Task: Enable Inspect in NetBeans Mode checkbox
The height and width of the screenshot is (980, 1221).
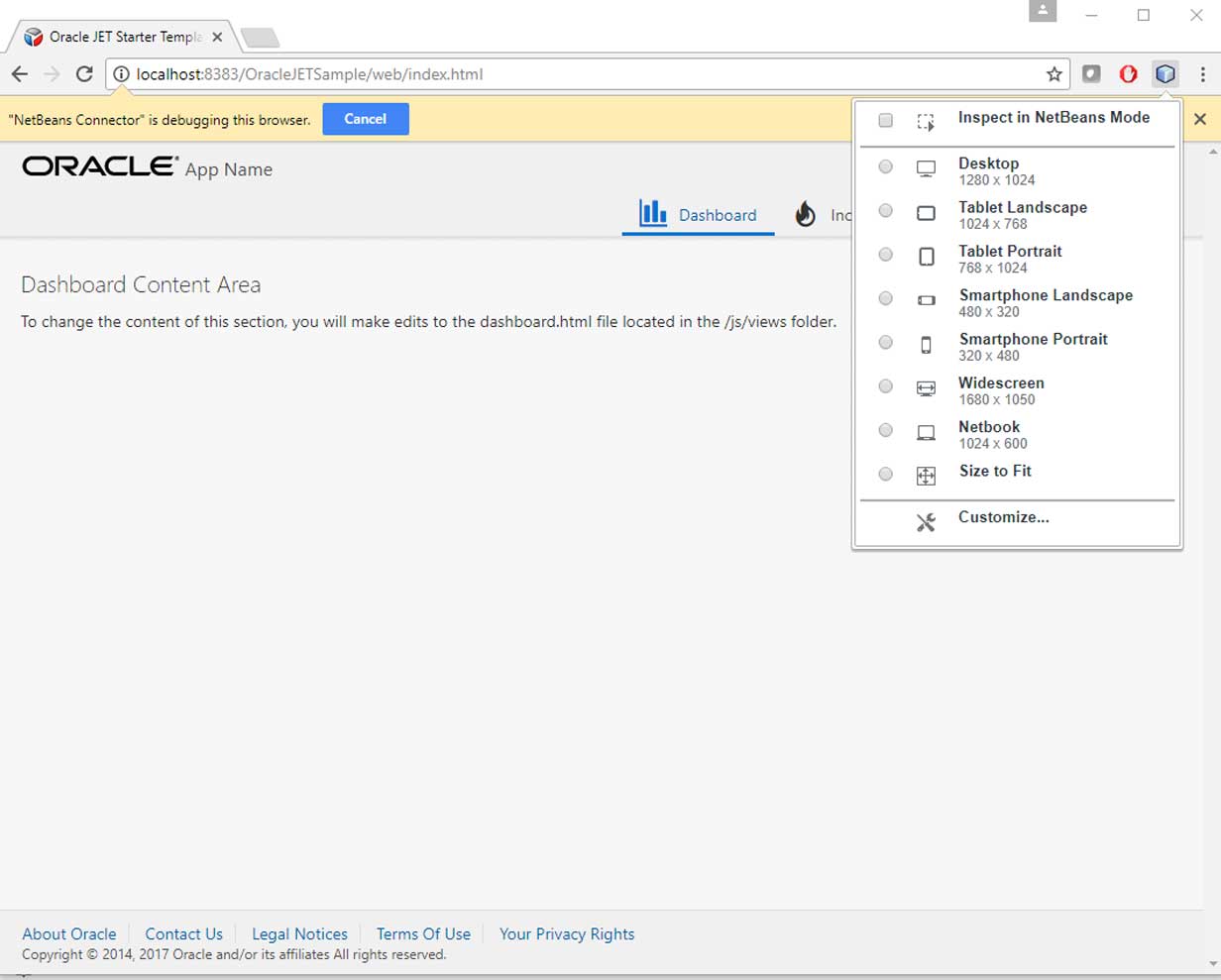Action: [886, 121]
